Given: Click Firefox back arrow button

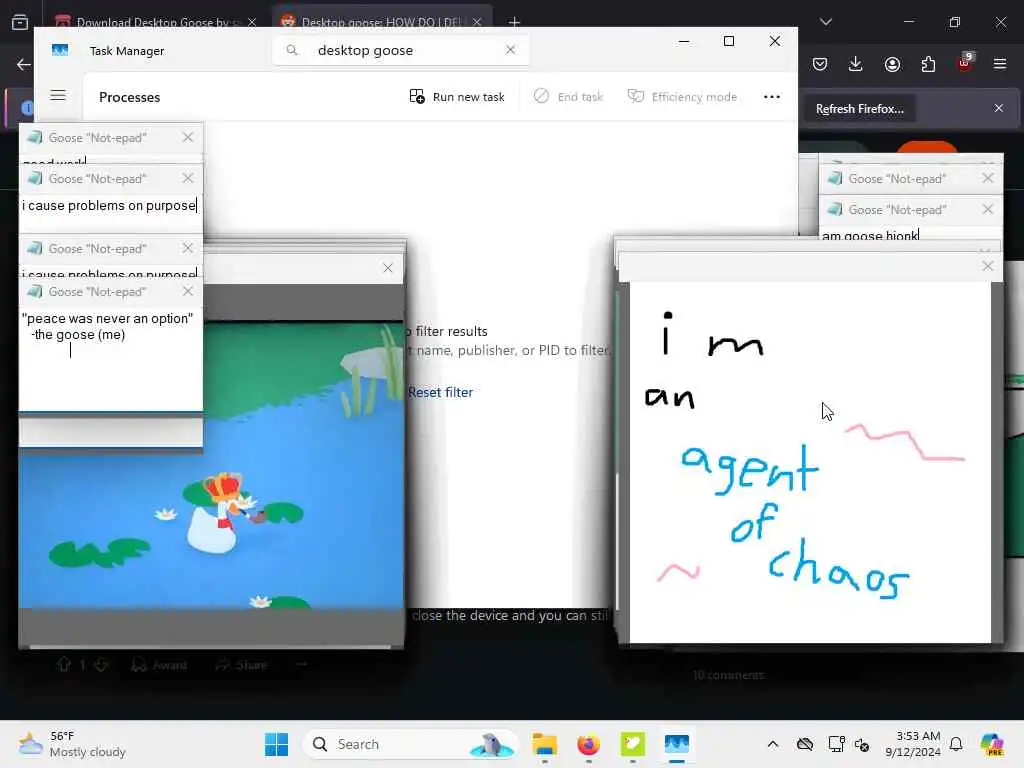Looking at the screenshot, I should 24,64.
